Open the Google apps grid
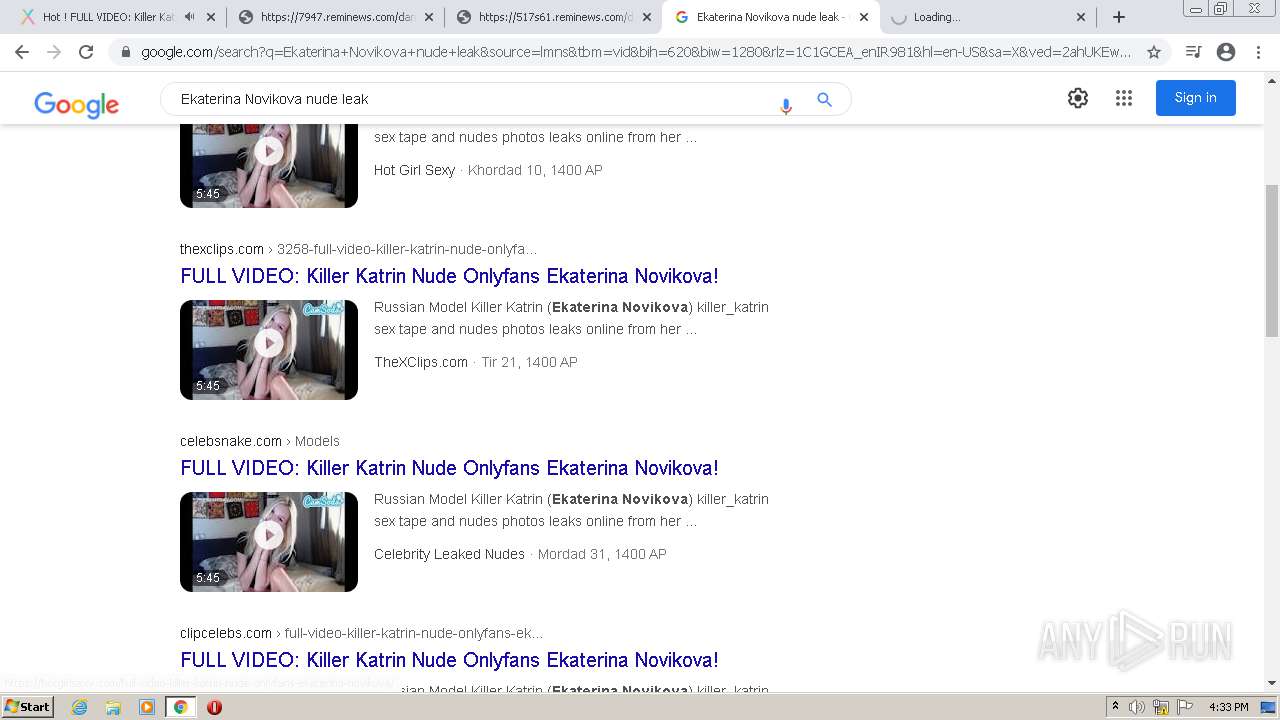Image resolution: width=1280 pixels, height=720 pixels. coord(1124,98)
